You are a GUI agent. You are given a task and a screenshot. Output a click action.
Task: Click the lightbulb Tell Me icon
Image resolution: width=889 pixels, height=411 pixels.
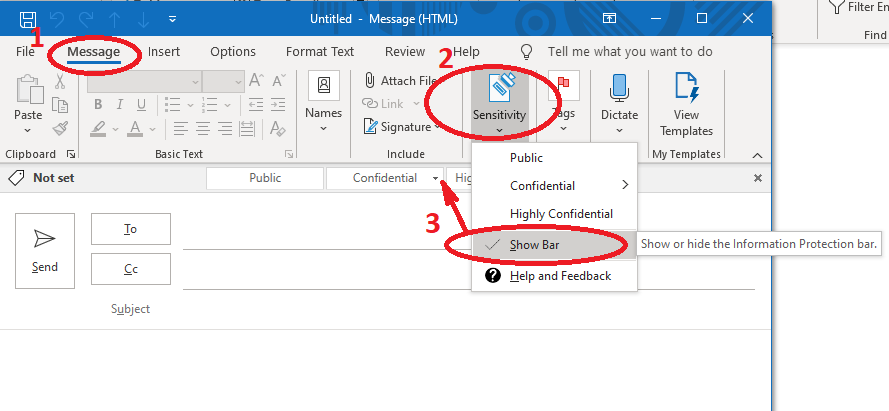[527, 52]
